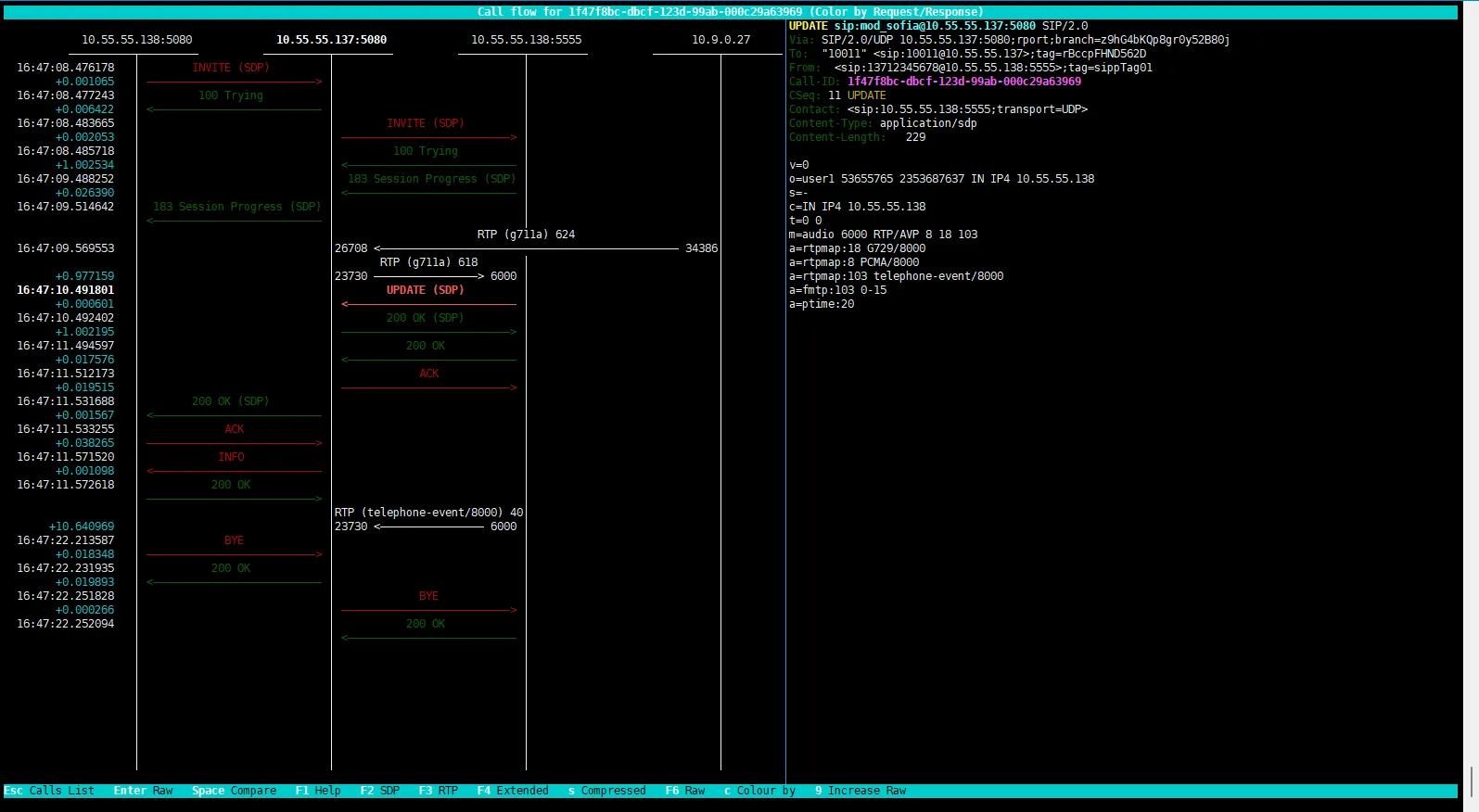Toggle s Compressed view option
Image resolution: width=1479 pixels, height=812 pixels.
[x=606, y=791]
